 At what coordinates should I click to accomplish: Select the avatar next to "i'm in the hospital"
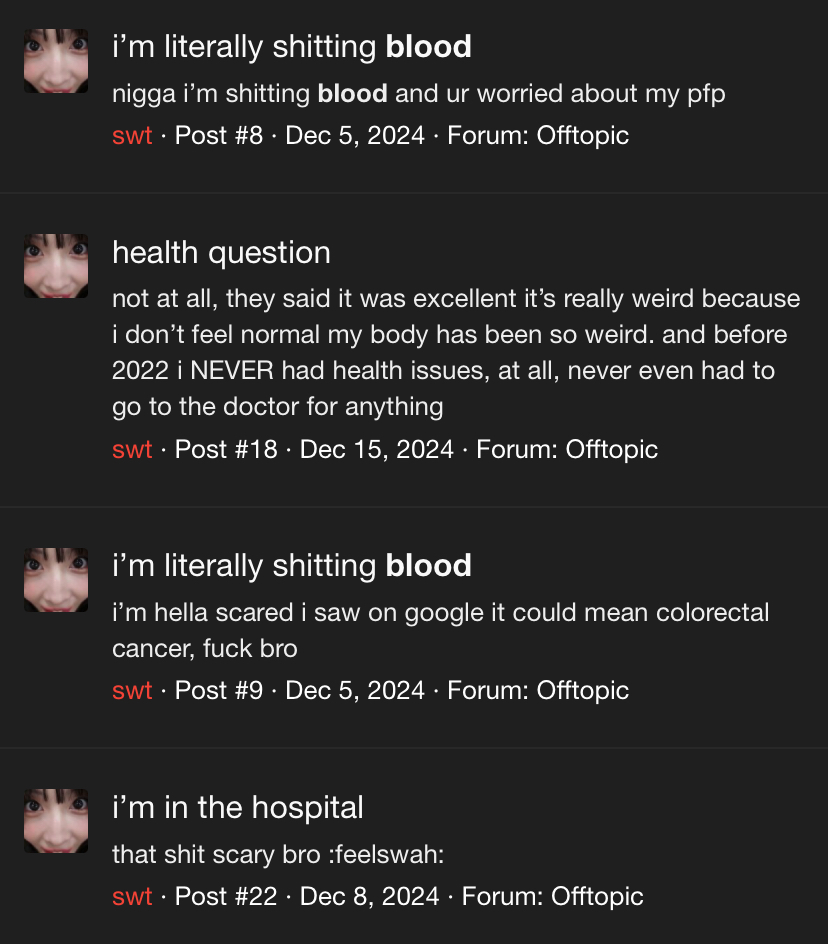56,821
